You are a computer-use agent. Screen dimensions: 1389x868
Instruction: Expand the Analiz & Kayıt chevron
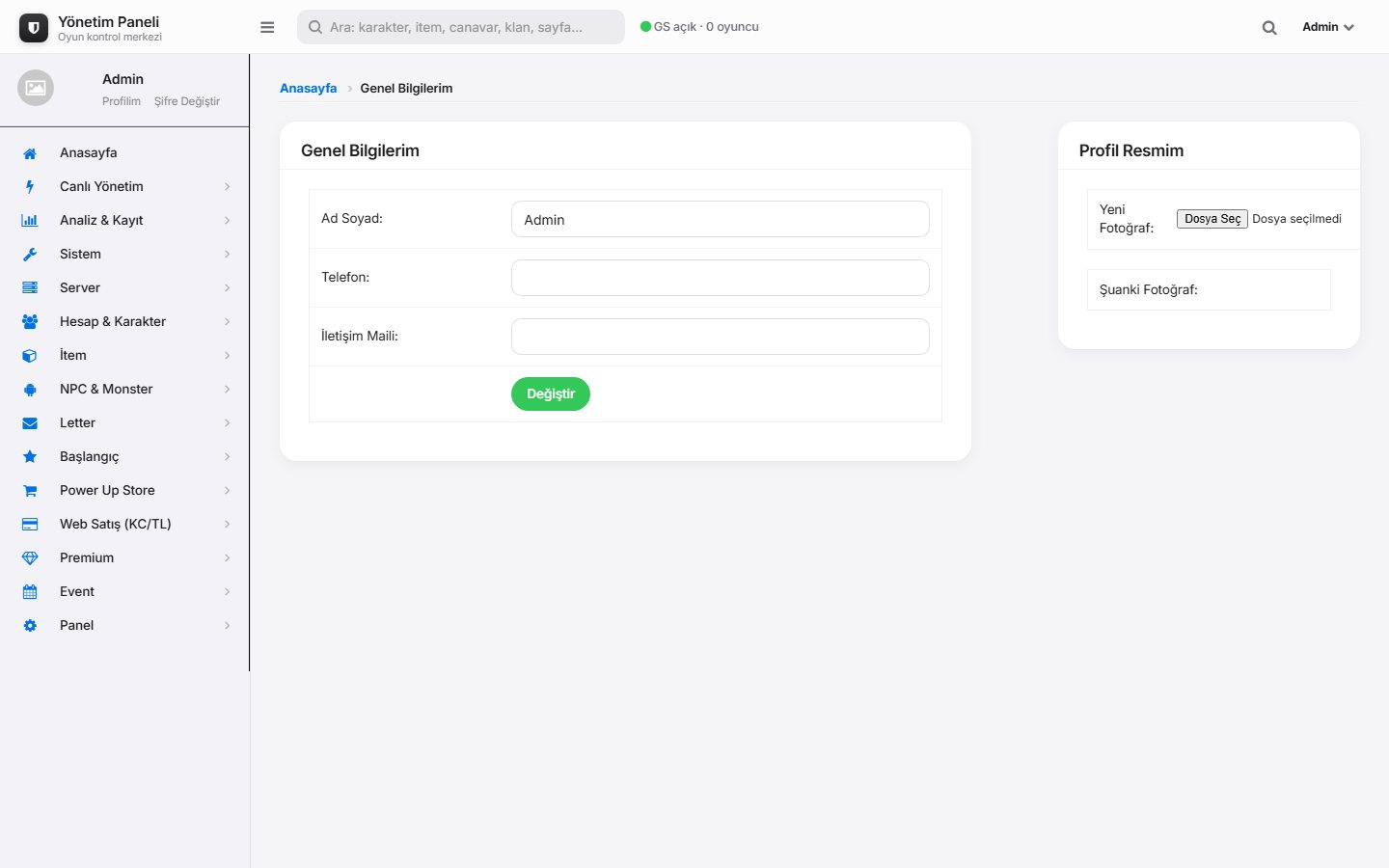[x=228, y=221]
